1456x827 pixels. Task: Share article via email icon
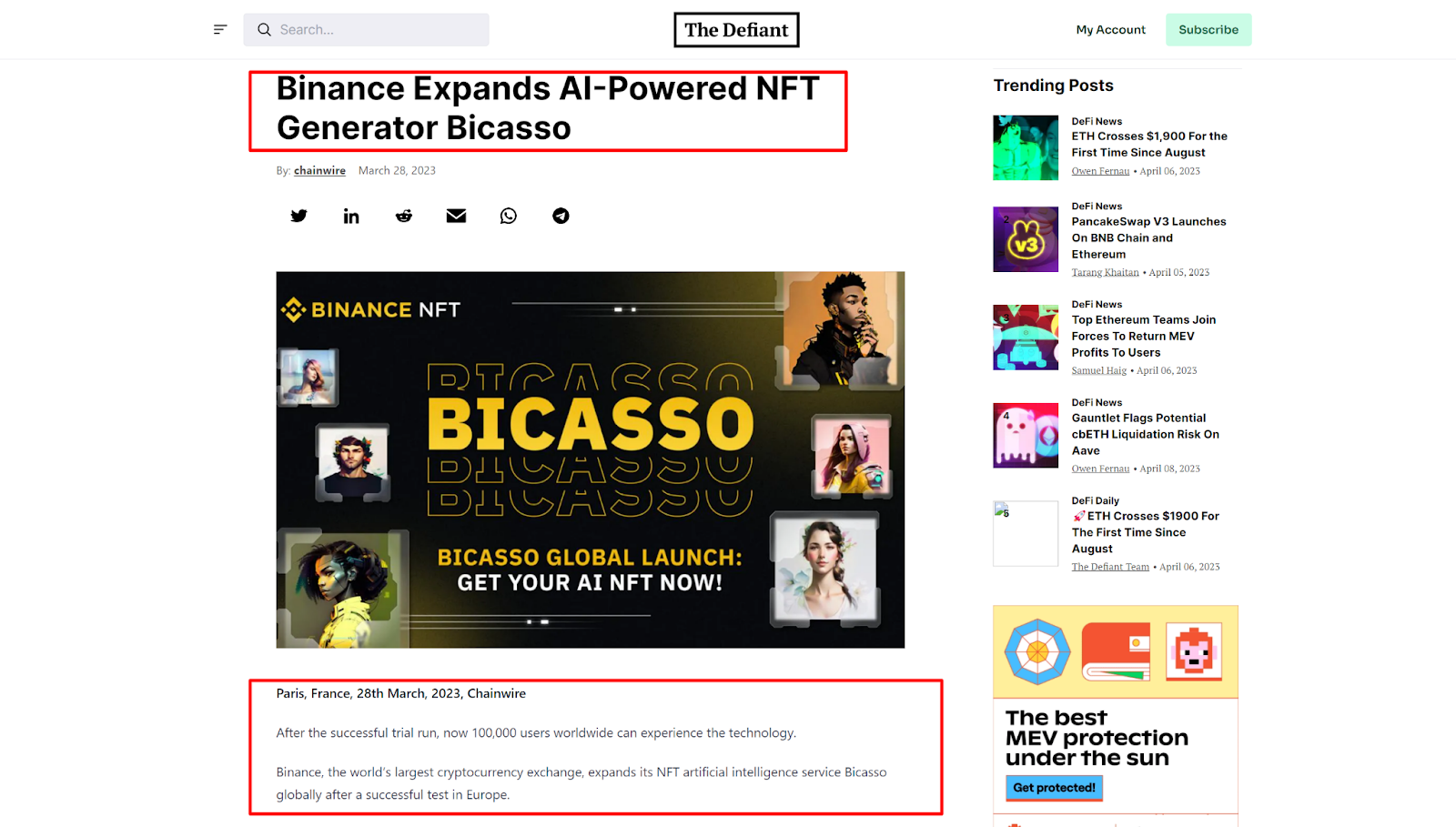click(456, 216)
